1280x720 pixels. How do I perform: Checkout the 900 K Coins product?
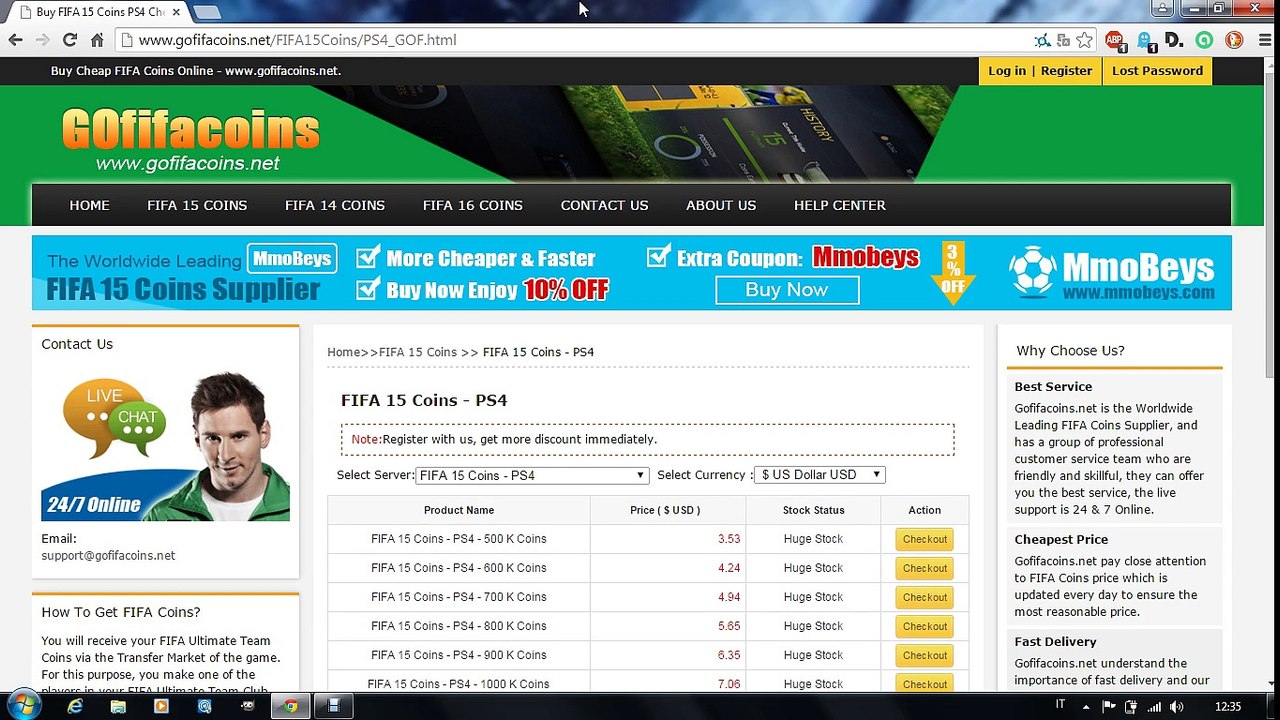click(x=924, y=655)
